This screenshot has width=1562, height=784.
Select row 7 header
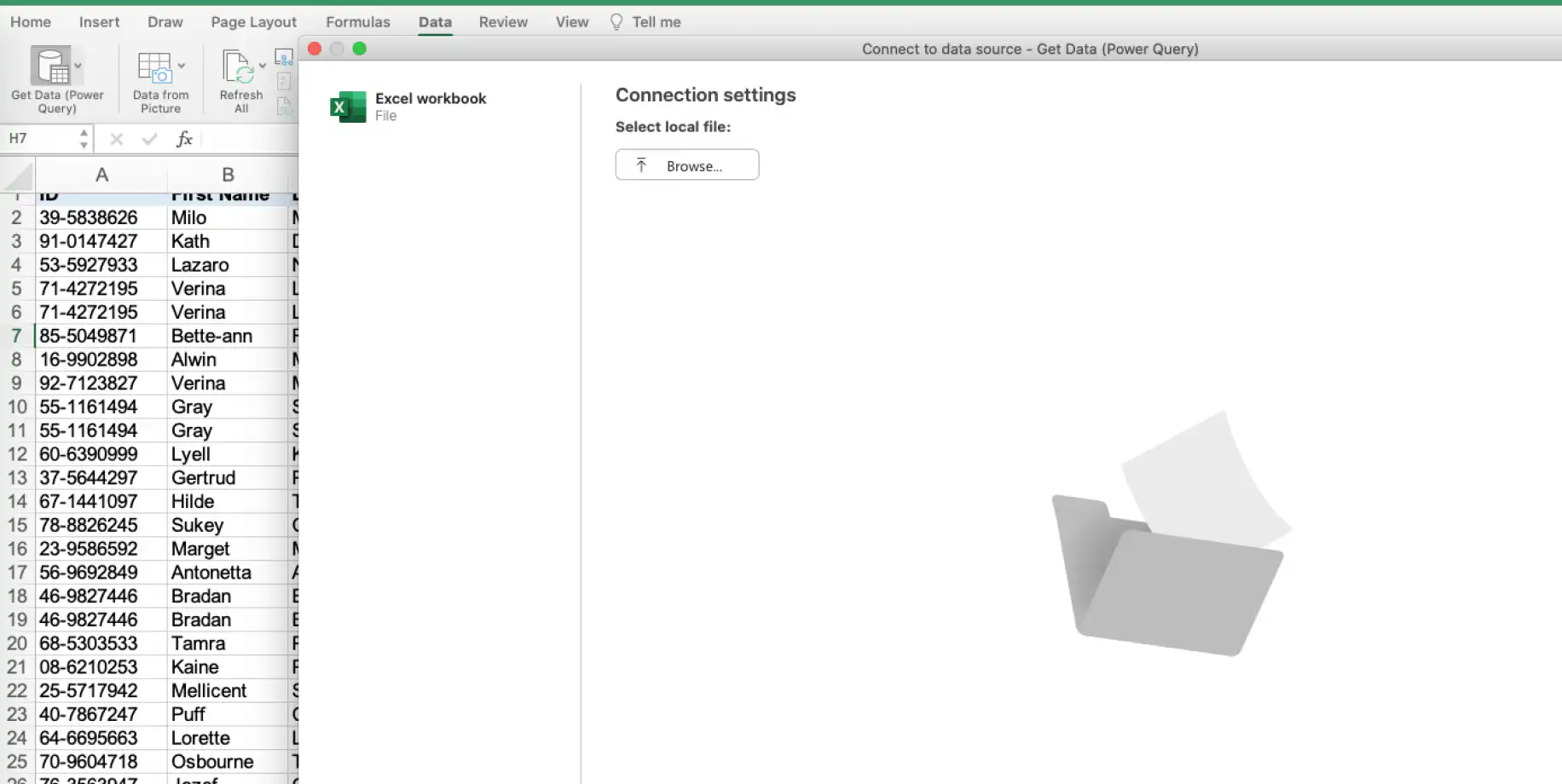pos(16,336)
